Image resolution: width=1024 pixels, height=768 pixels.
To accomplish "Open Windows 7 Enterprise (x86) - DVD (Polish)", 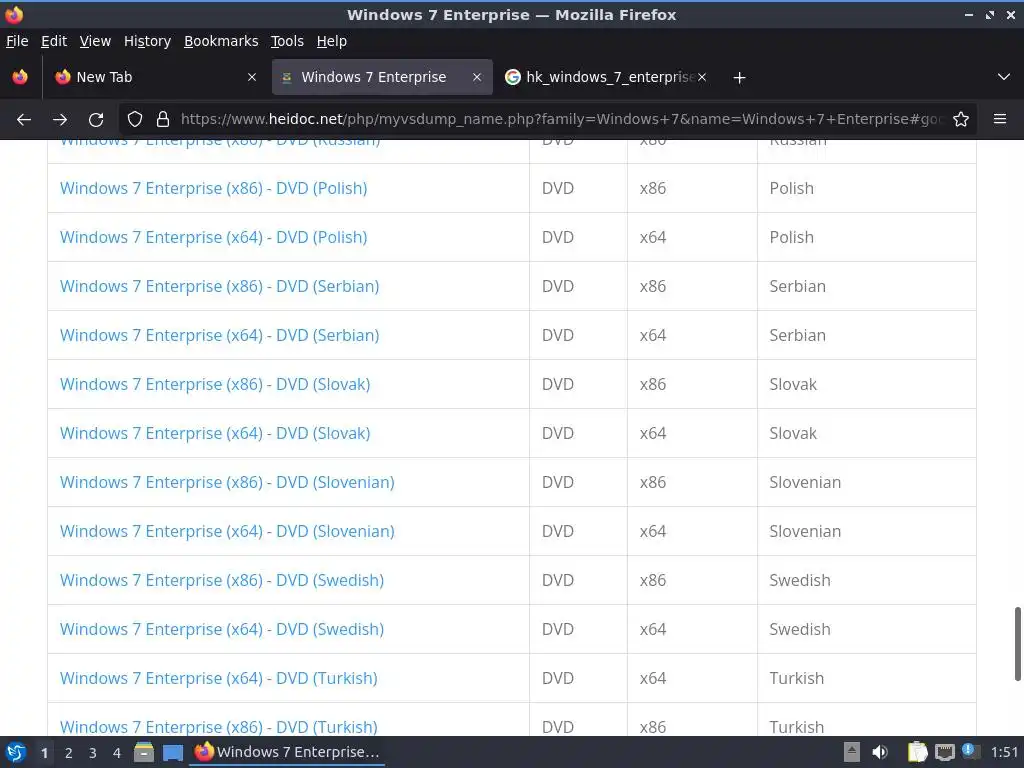I will (x=214, y=188).
